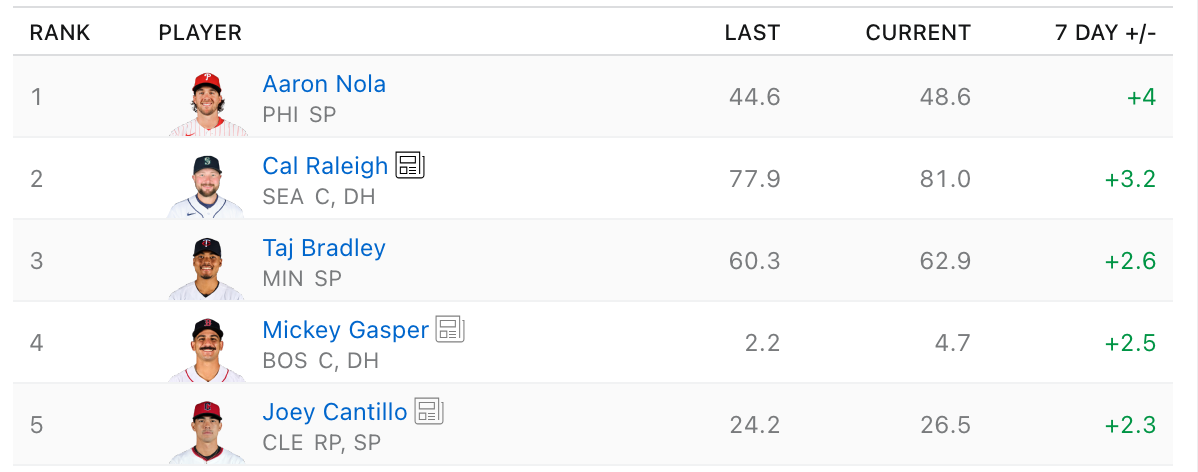Click Joey Cantillo's player headshot
The height and width of the screenshot is (472, 1198).
[206, 432]
